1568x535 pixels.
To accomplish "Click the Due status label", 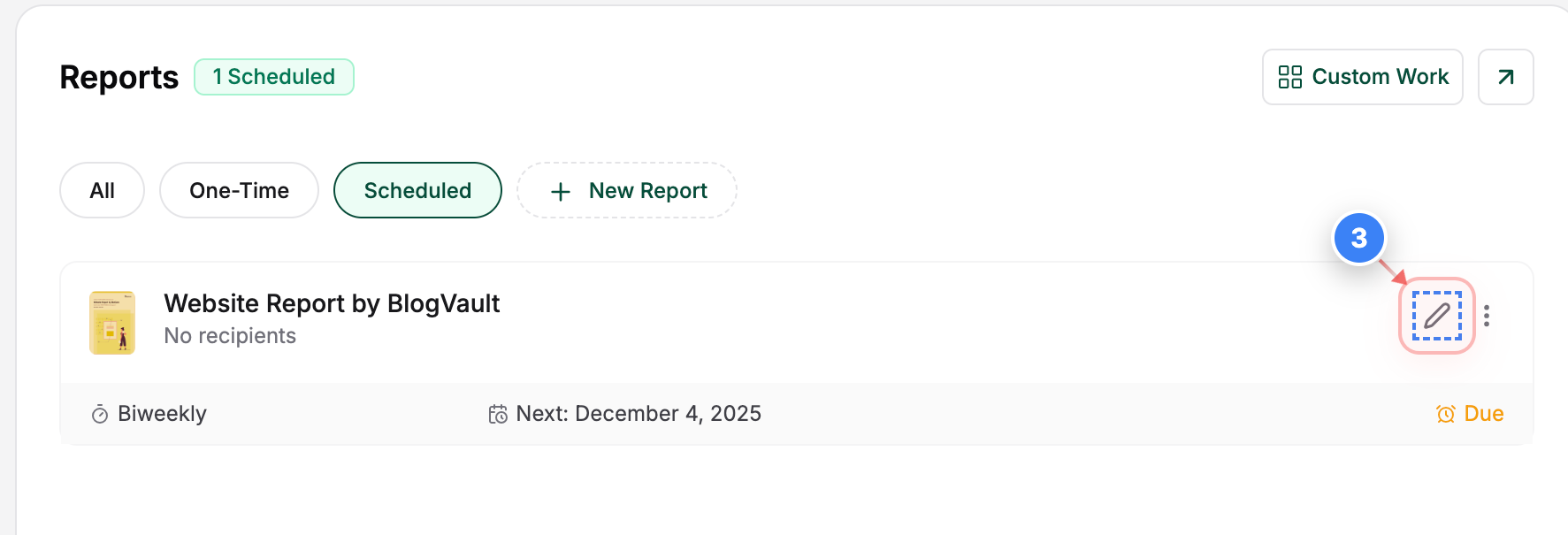I will 1483,413.
